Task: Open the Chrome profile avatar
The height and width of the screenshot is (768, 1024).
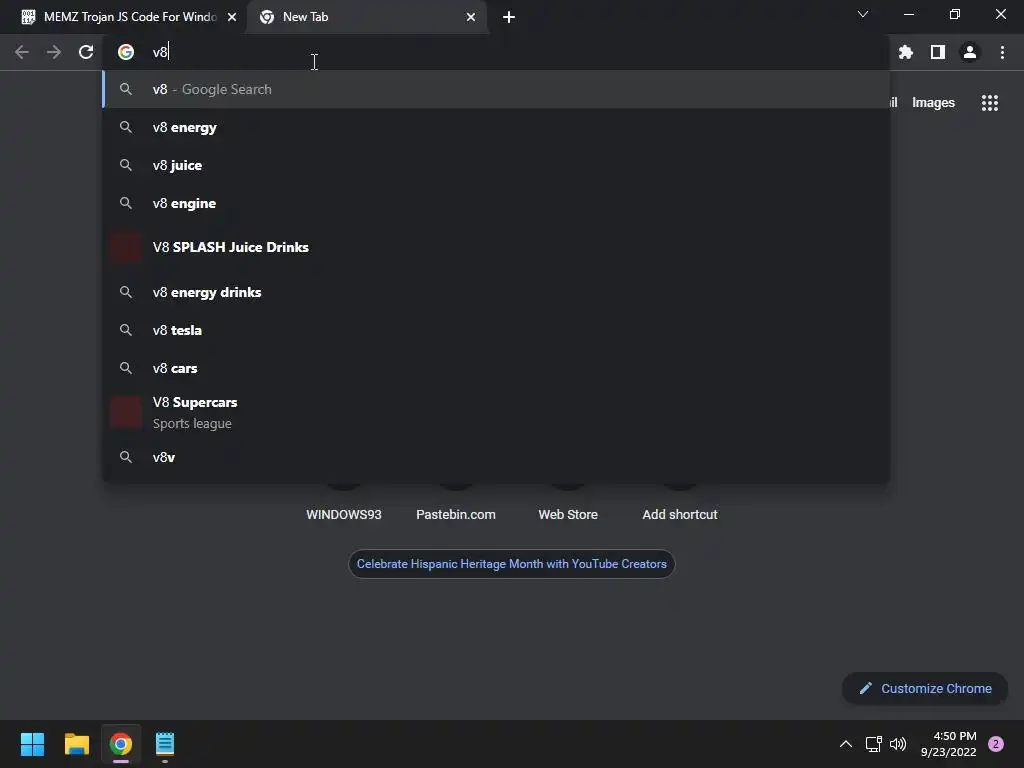Action: coord(969,52)
